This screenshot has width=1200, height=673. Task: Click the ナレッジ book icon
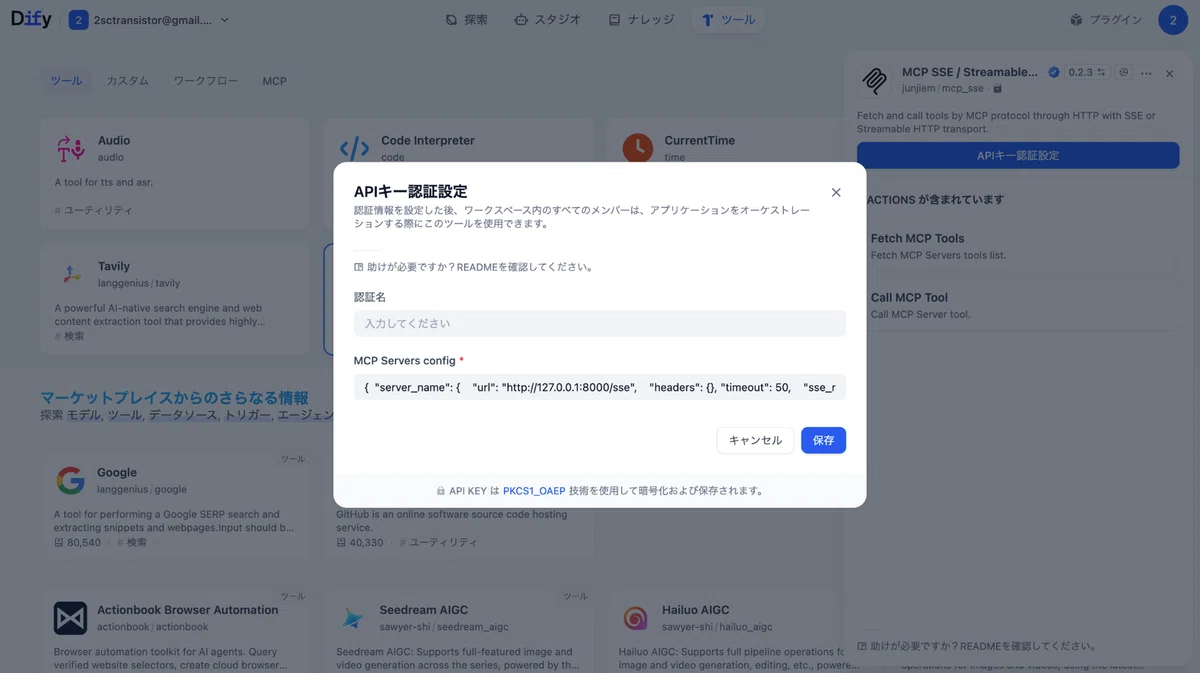coord(615,20)
